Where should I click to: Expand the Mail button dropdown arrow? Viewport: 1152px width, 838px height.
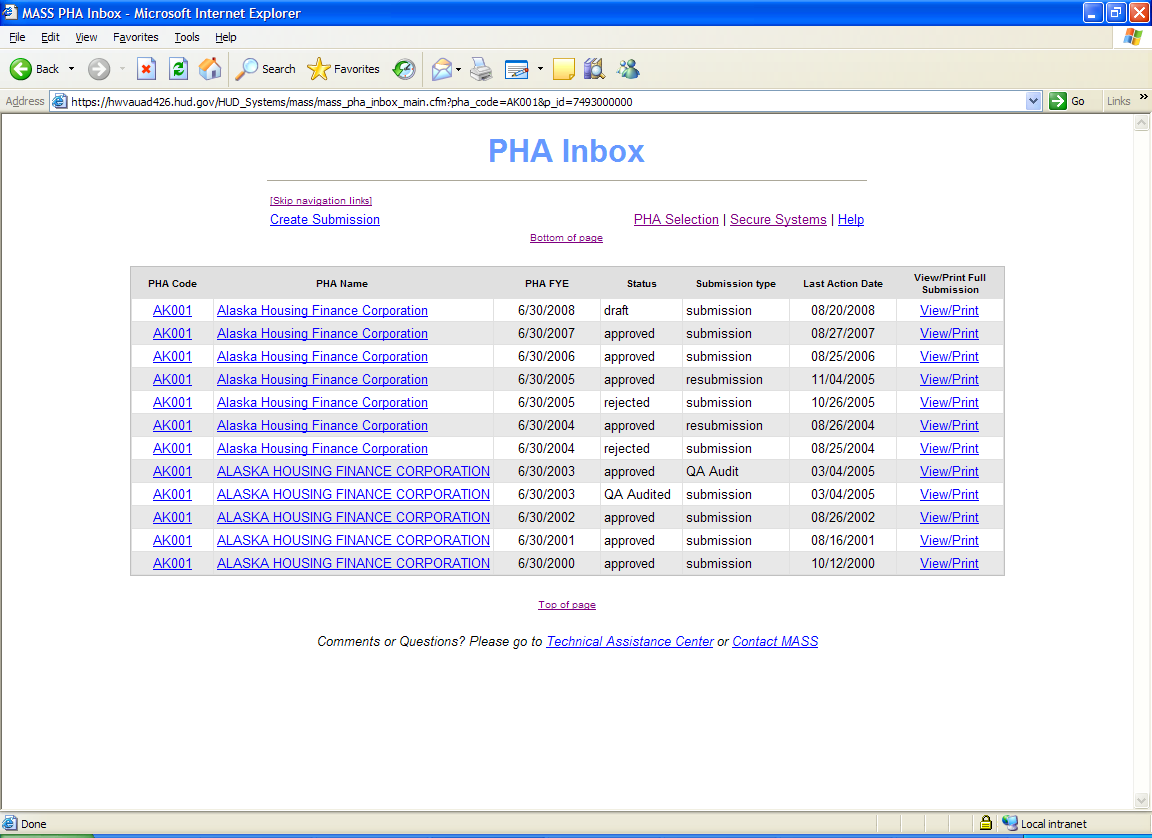458,69
